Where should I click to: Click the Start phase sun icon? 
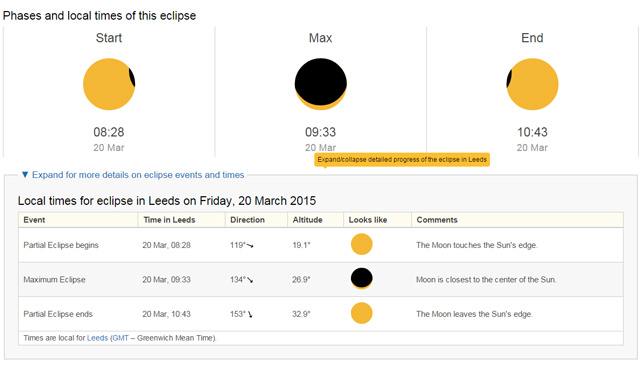[109, 84]
